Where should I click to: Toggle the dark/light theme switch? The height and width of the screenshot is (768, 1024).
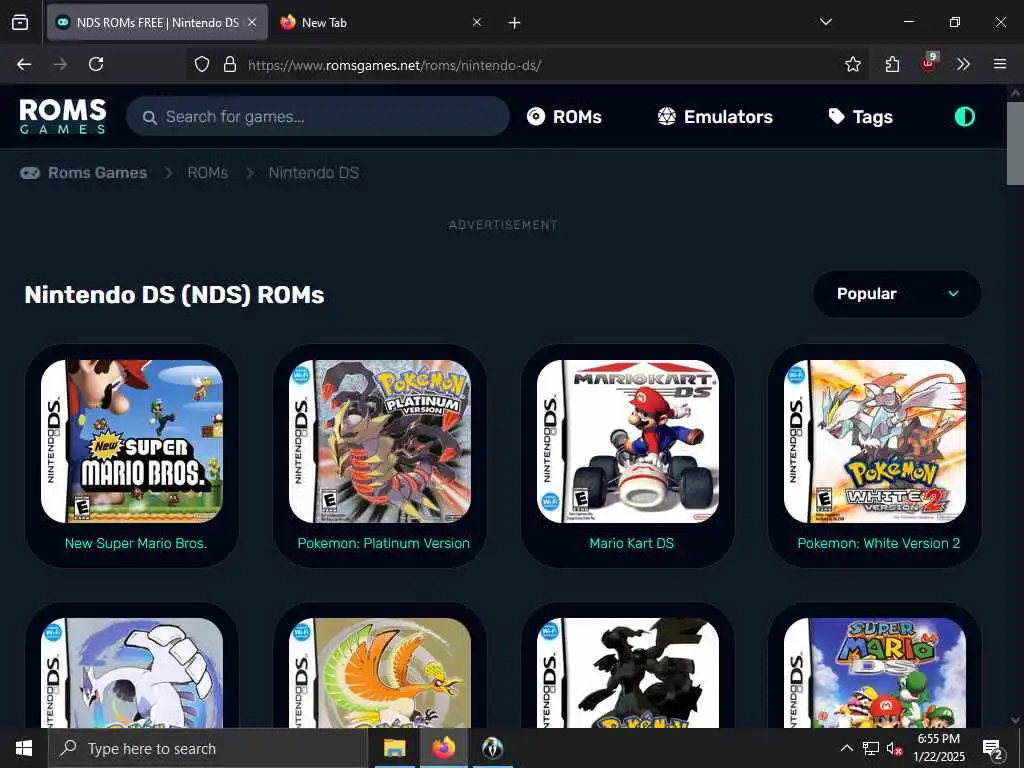coord(965,117)
